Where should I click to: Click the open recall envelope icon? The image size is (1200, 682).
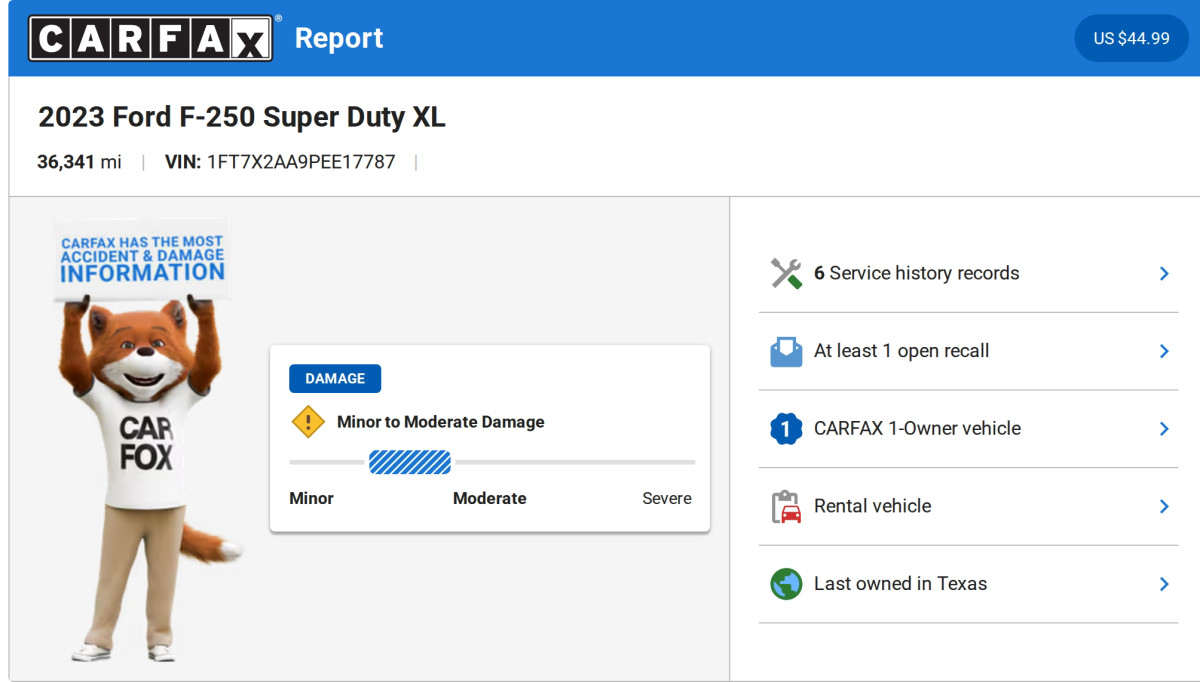click(786, 351)
